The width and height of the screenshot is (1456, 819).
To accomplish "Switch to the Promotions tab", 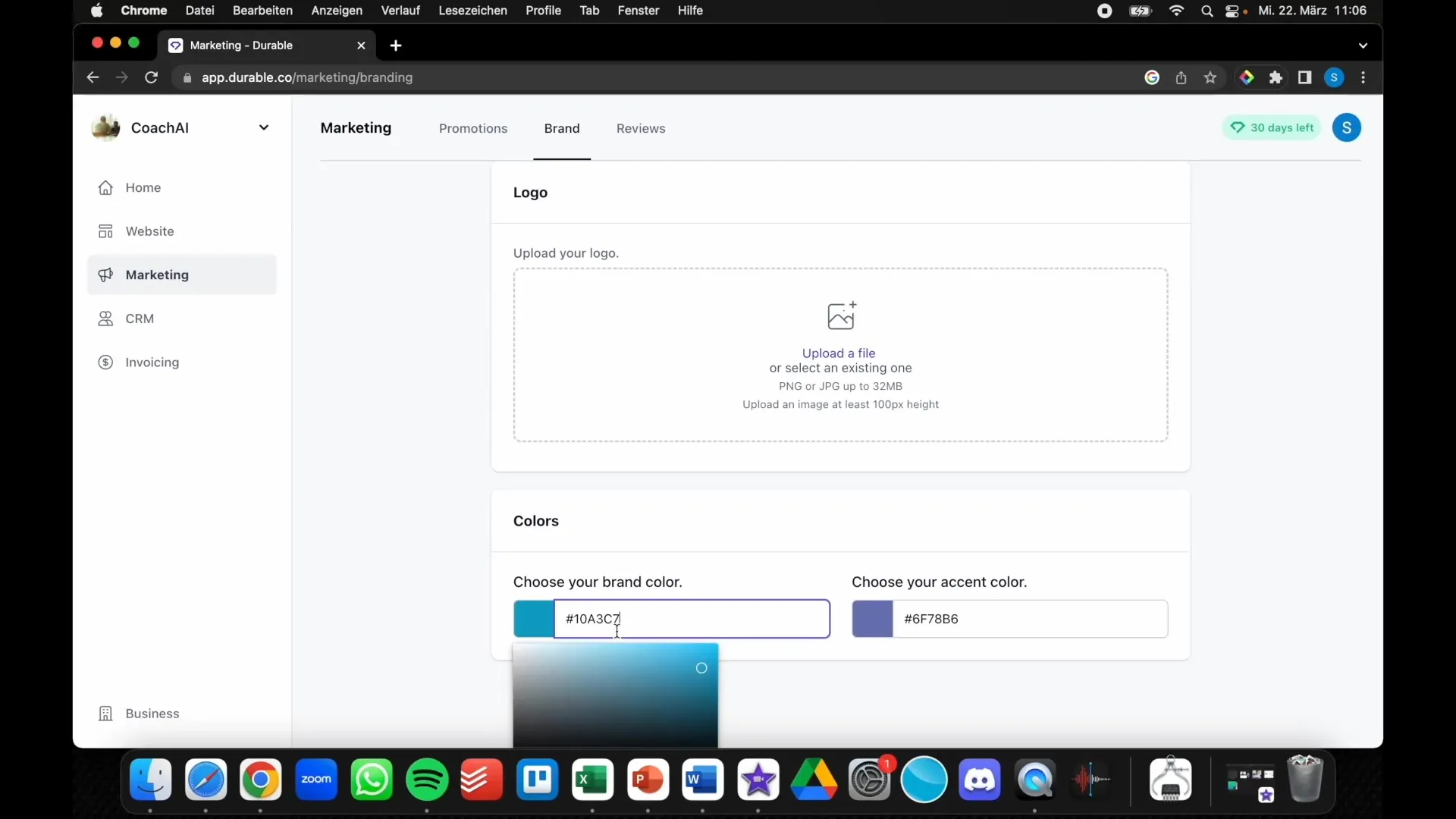I will (473, 128).
